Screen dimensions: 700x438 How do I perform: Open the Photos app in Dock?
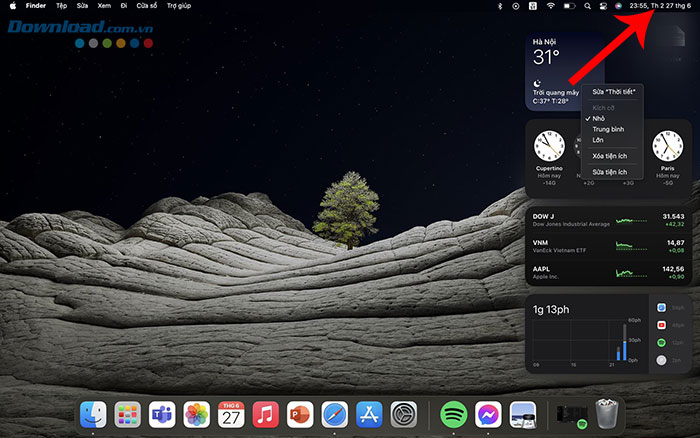197,414
